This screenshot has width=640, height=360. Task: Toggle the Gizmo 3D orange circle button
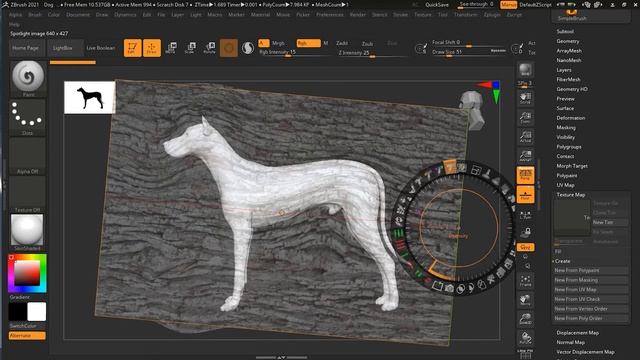click(x=229, y=48)
